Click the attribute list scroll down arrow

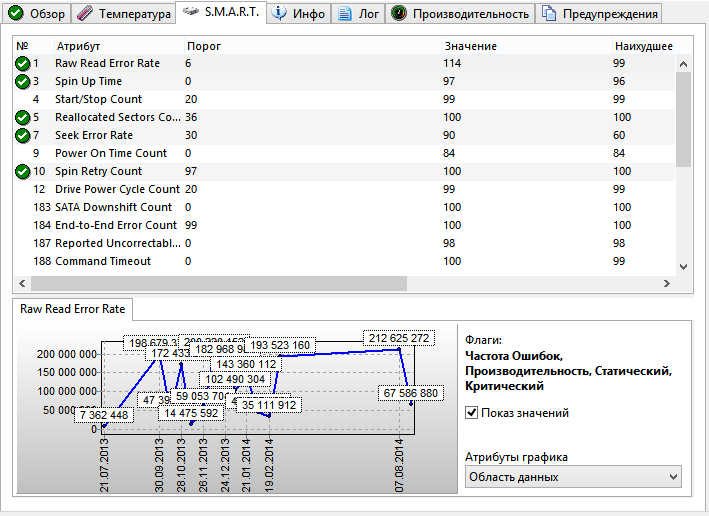pos(683,267)
